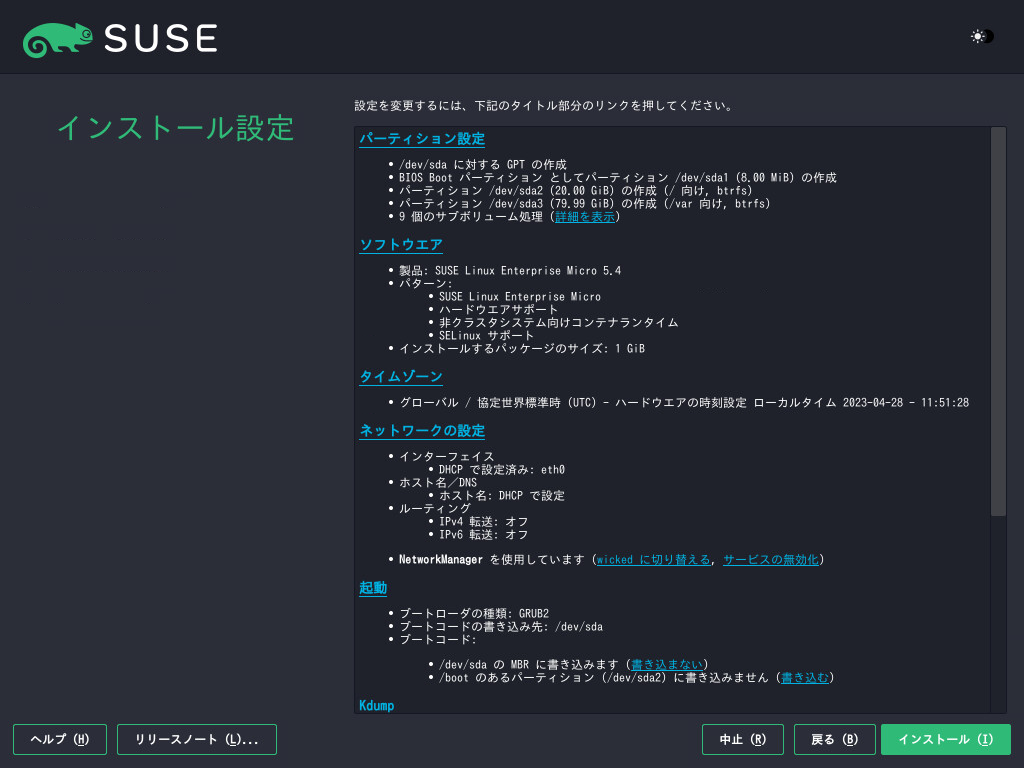Select the 'NetworkManager' bold text
Image resolution: width=1024 pixels, height=768 pixels.
(x=441, y=560)
